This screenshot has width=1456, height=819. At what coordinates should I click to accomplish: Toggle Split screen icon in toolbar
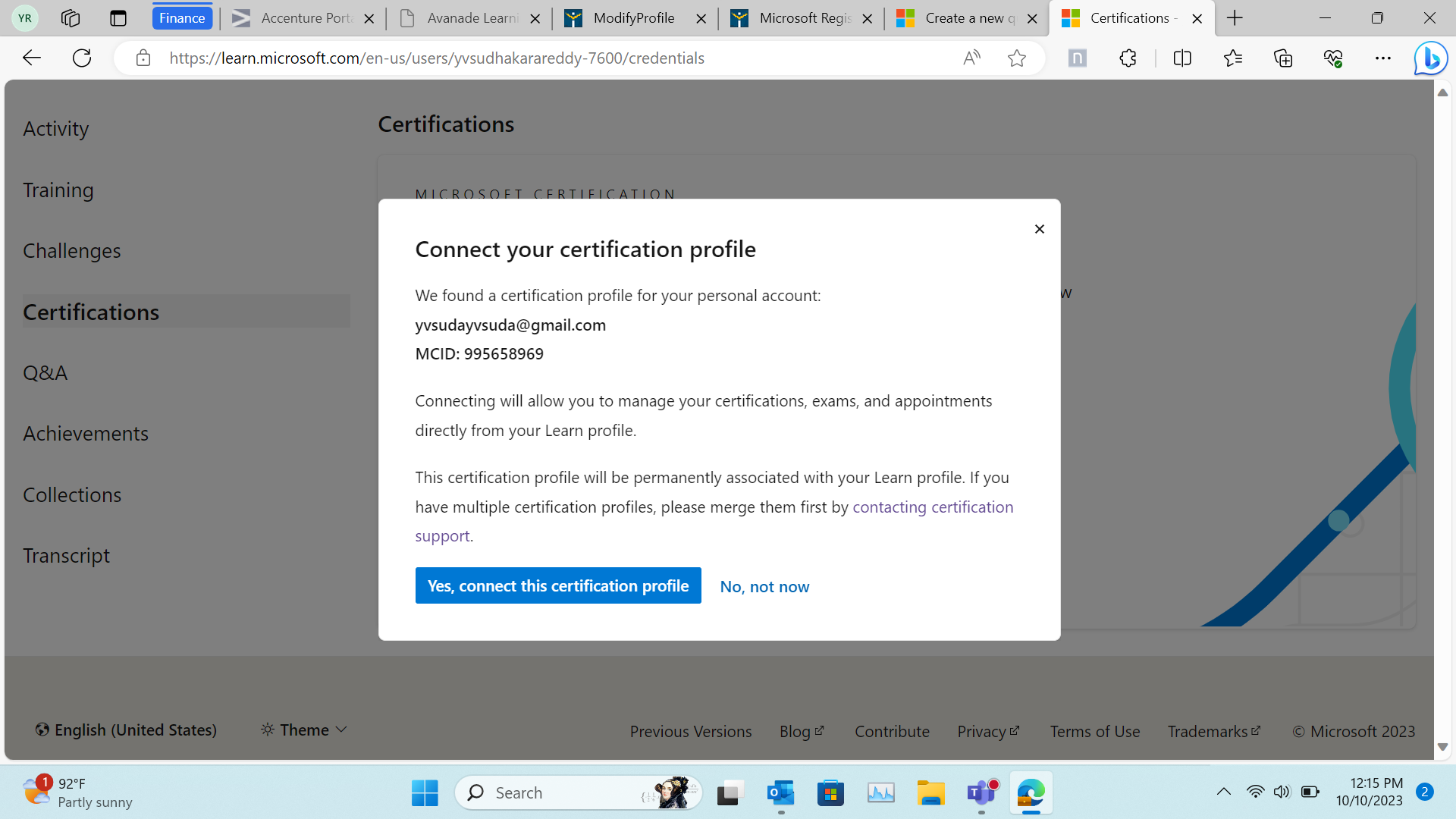(x=1181, y=58)
